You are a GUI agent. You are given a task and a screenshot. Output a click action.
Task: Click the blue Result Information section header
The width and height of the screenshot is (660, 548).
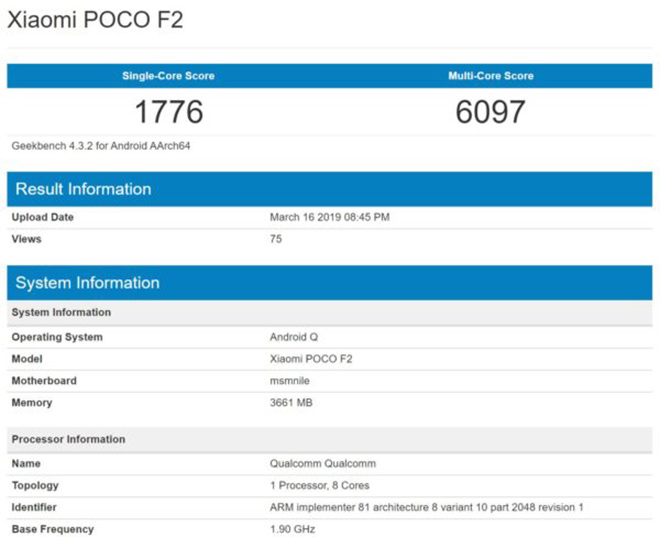point(84,189)
